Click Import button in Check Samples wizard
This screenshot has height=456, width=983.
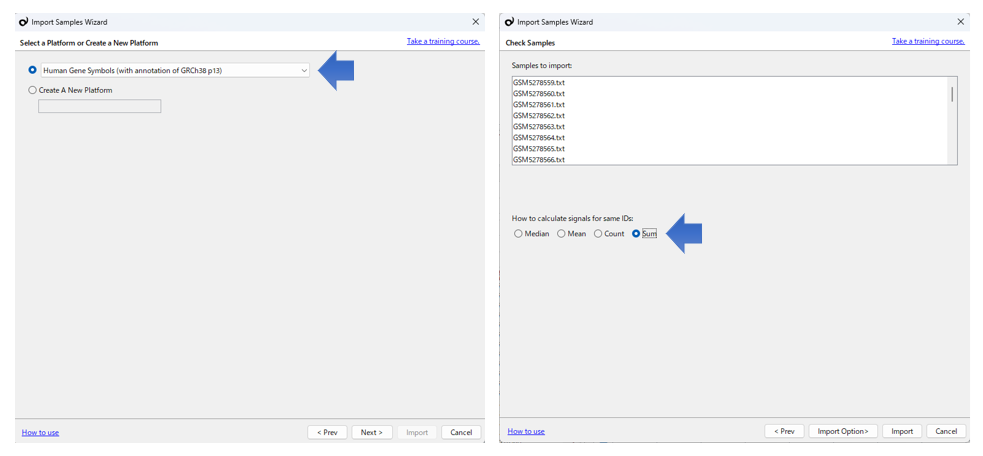click(902, 432)
